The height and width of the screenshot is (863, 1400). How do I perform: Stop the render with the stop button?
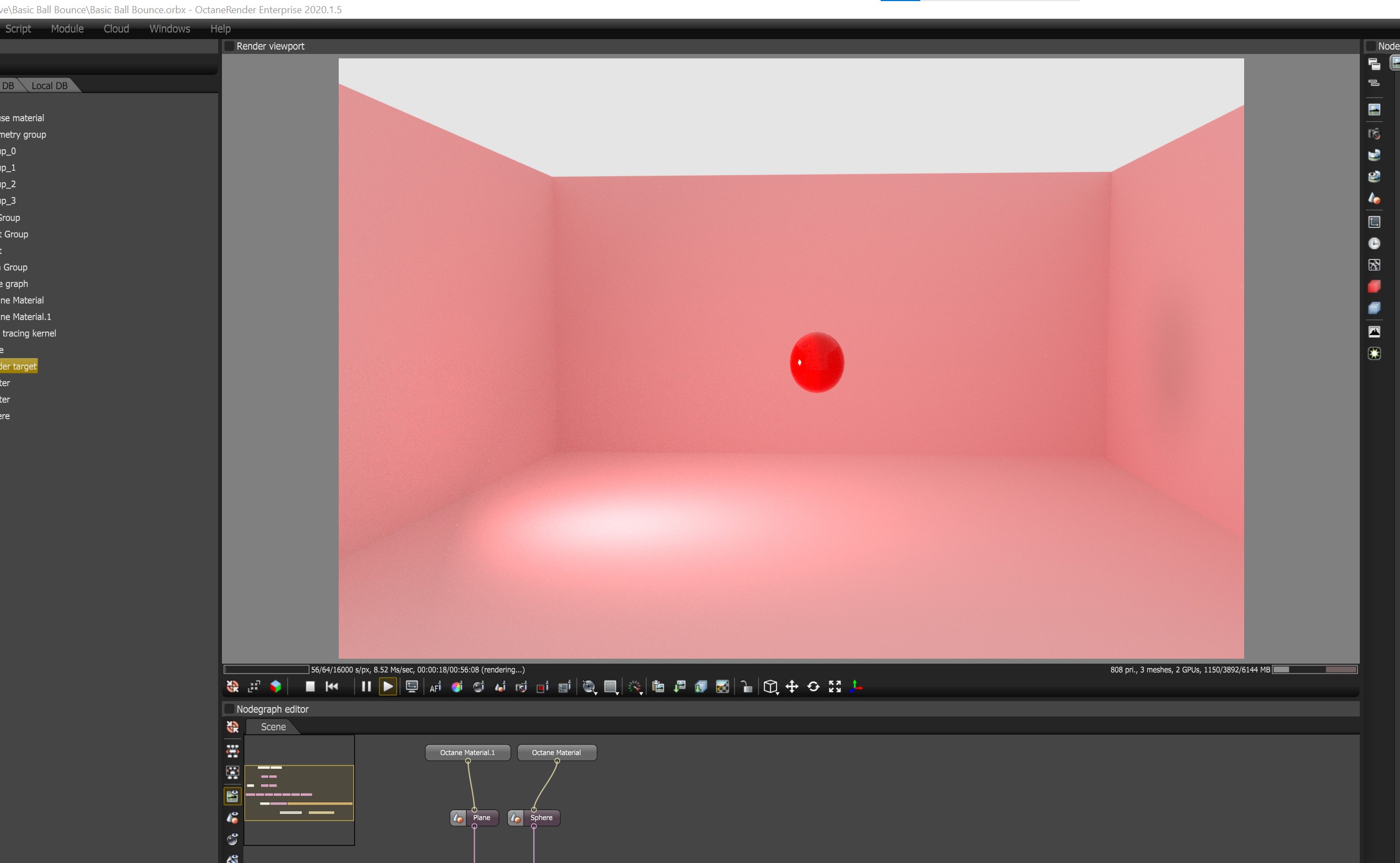coord(310,687)
